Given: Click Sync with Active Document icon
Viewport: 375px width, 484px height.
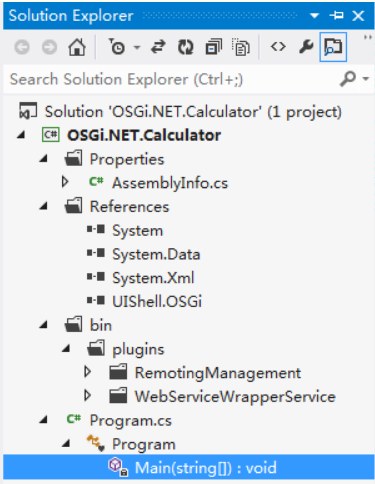Looking at the screenshot, I should (158, 47).
